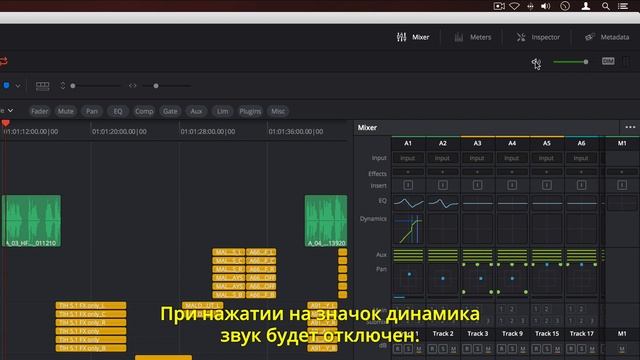Open the Input dropdown for channel A1

408,158
